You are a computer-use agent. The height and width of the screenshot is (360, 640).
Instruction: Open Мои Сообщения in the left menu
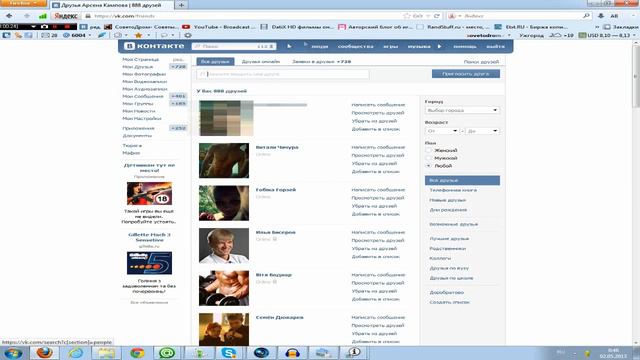point(143,96)
